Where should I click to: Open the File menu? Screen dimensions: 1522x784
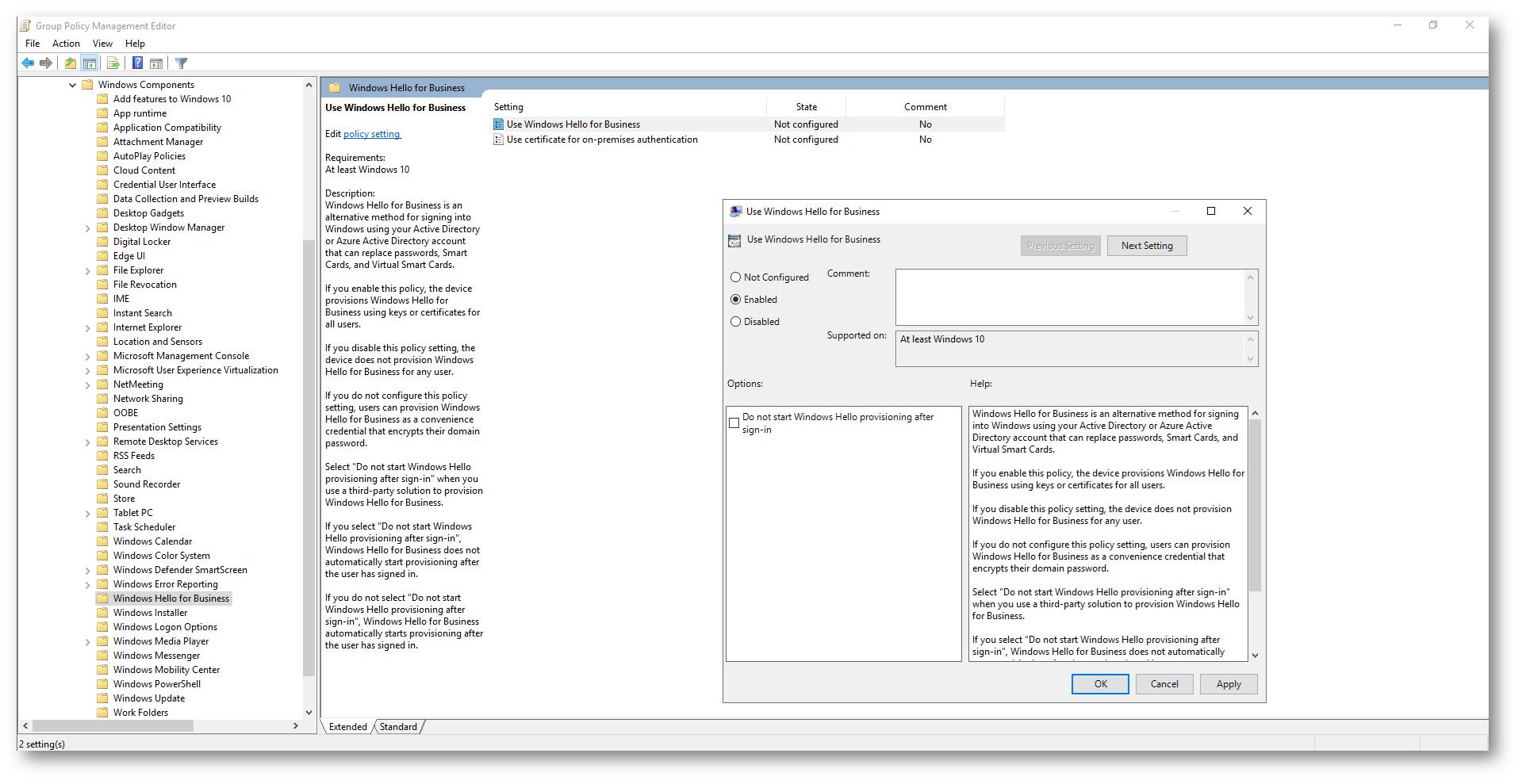coord(33,44)
